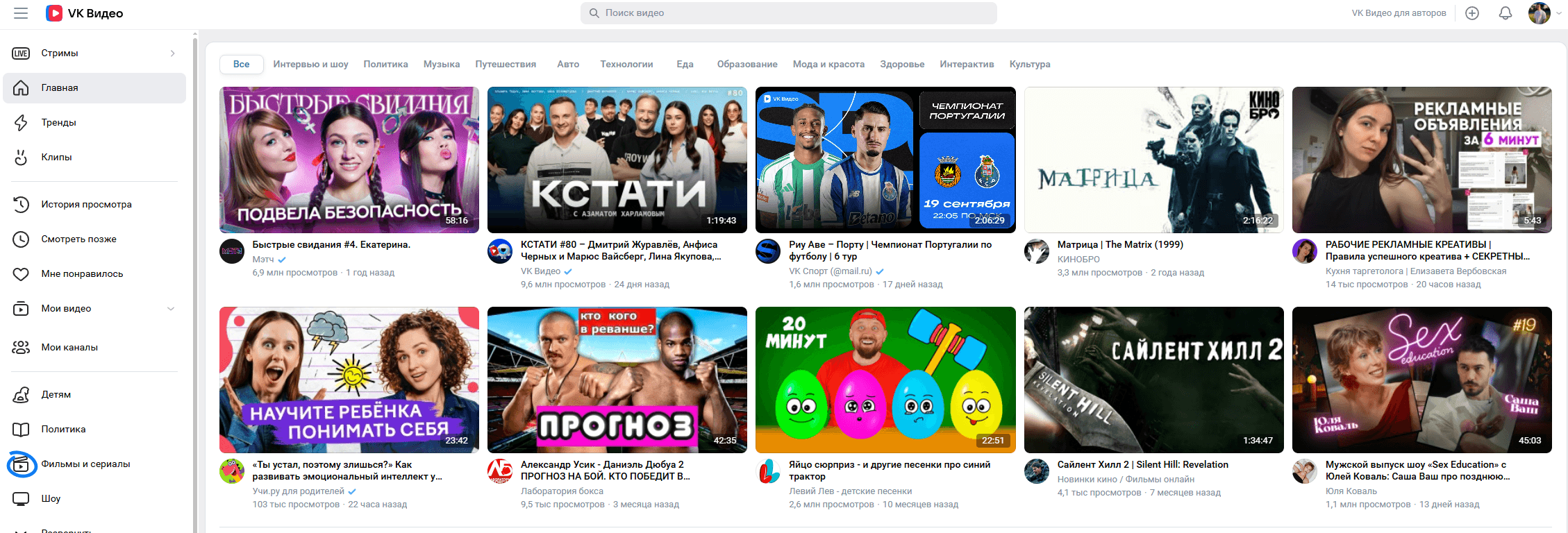Expand the Стримы submenu arrow

click(x=173, y=53)
